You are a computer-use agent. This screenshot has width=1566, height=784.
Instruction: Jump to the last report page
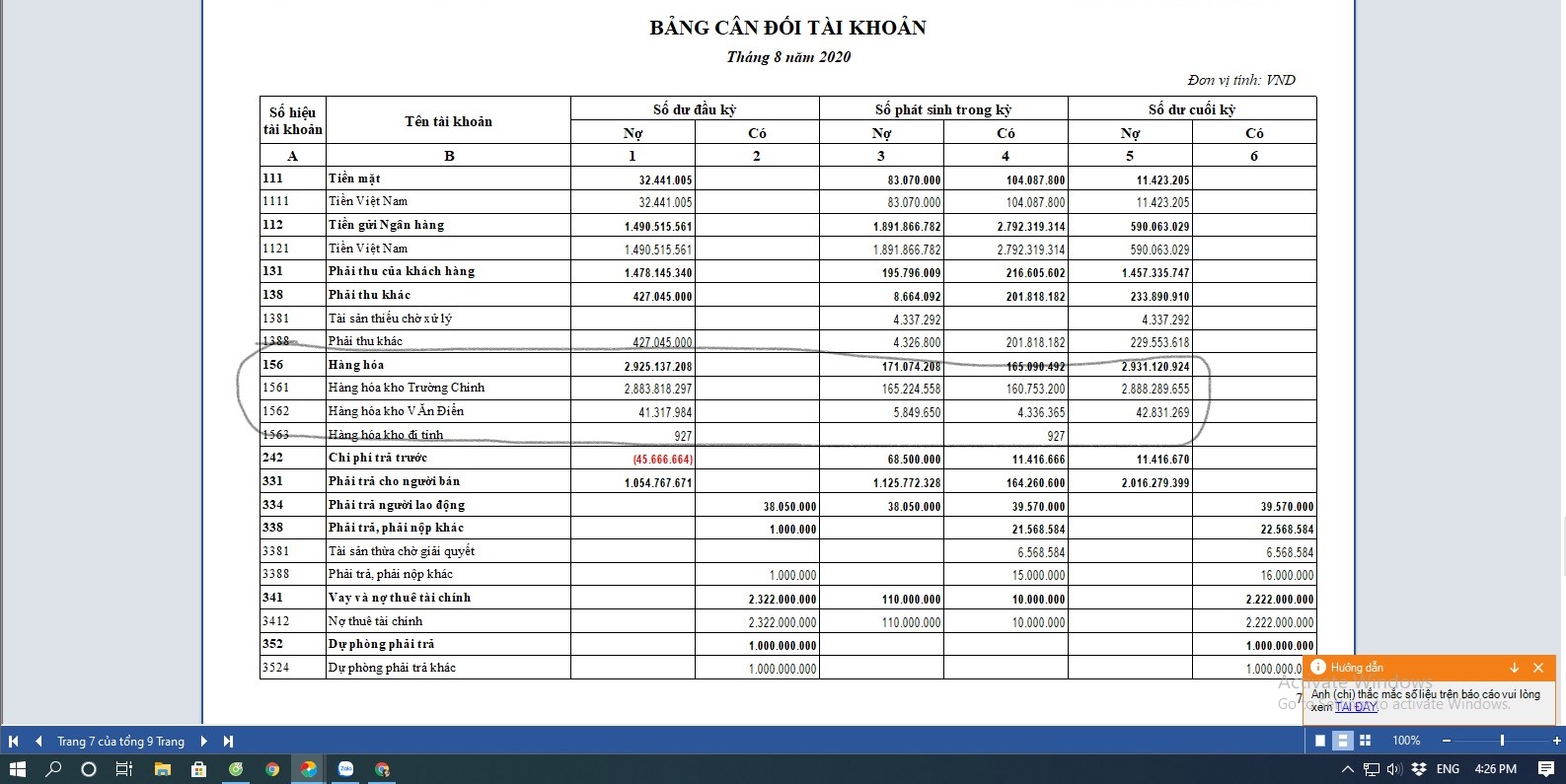click(x=228, y=741)
